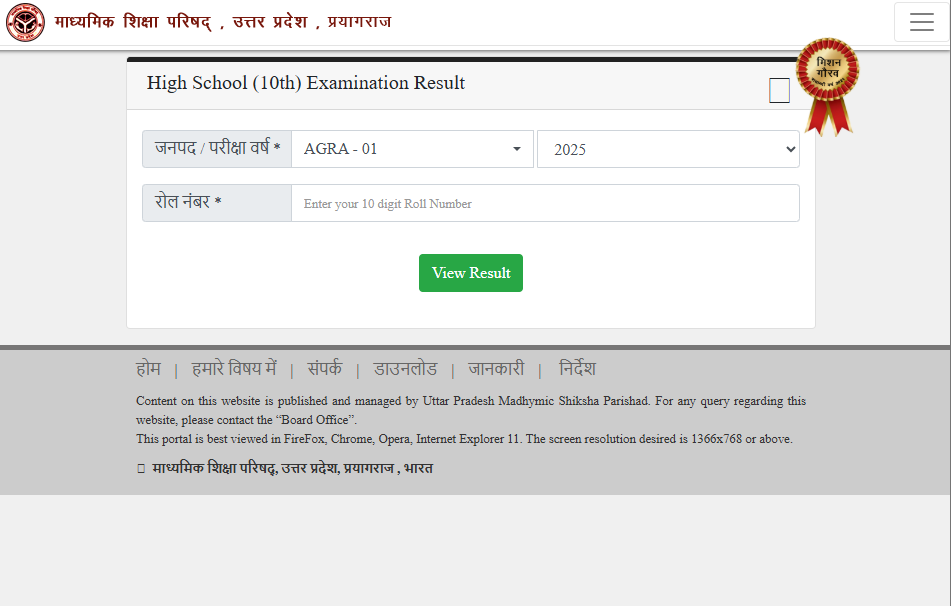Open the निर्देश instructions link
The width and height of the screenshot is (951, 606).
click(577, 369)
